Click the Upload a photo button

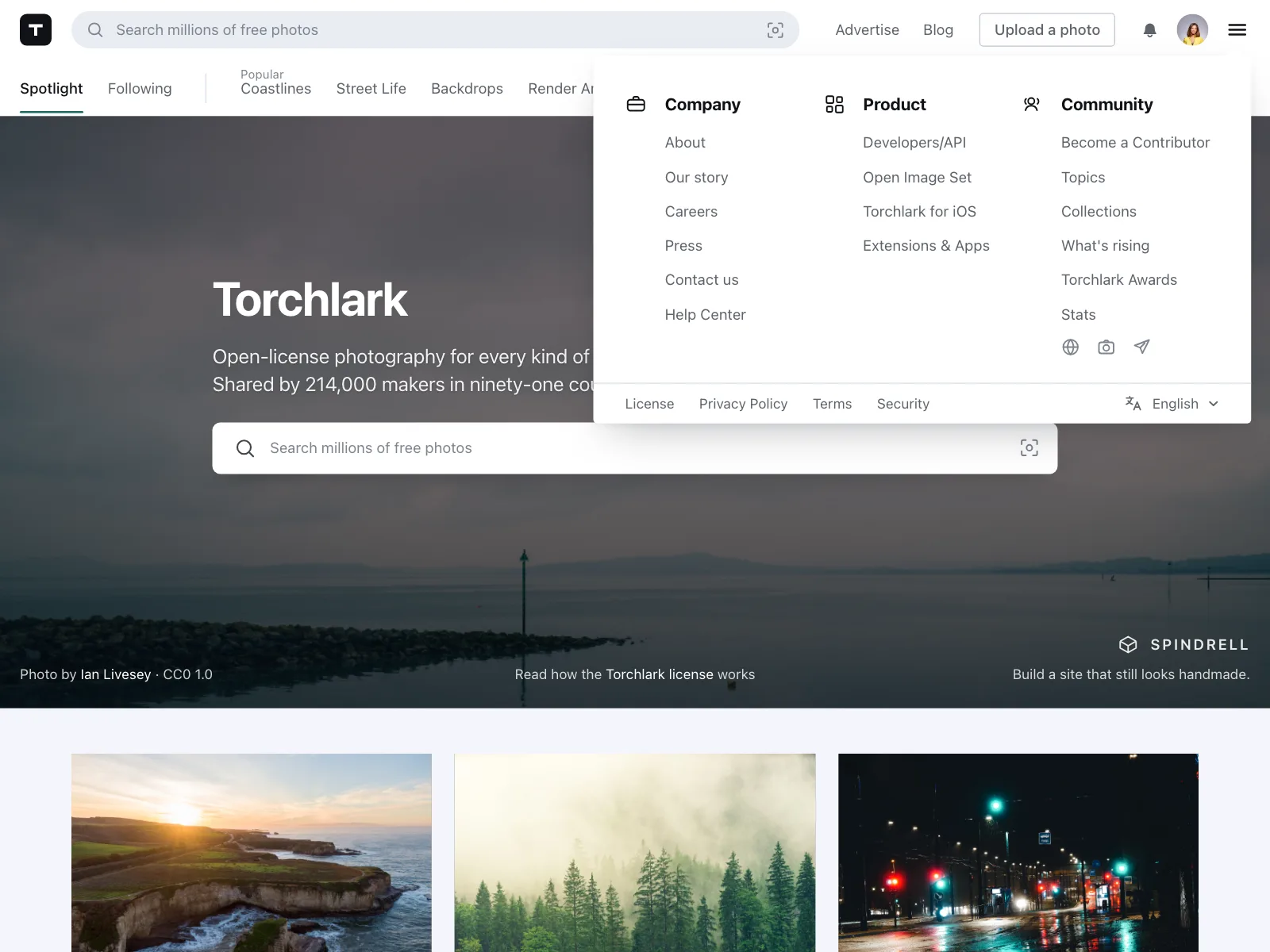click(x=1047, y=30)
